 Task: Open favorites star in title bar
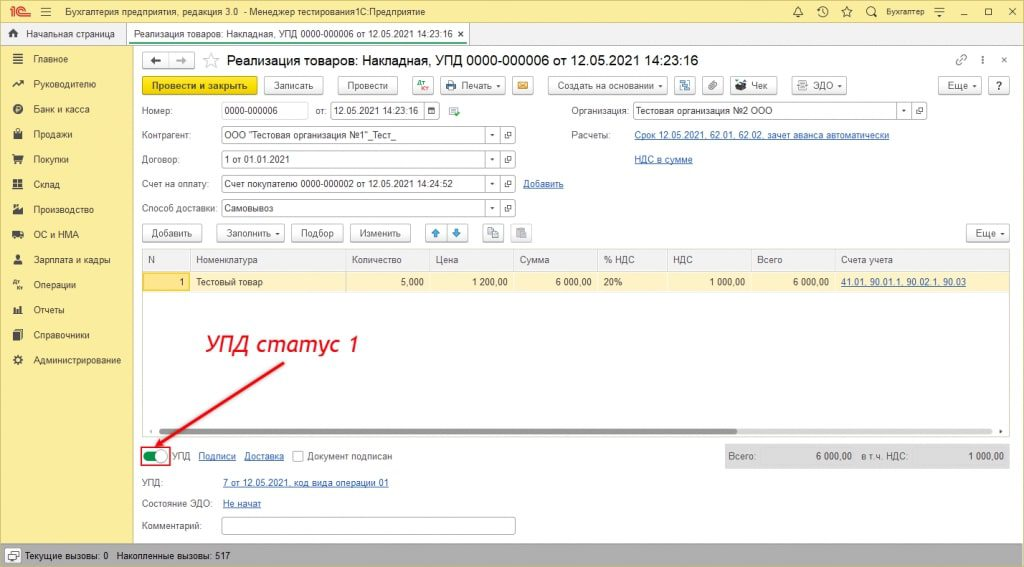coord(847,12)
